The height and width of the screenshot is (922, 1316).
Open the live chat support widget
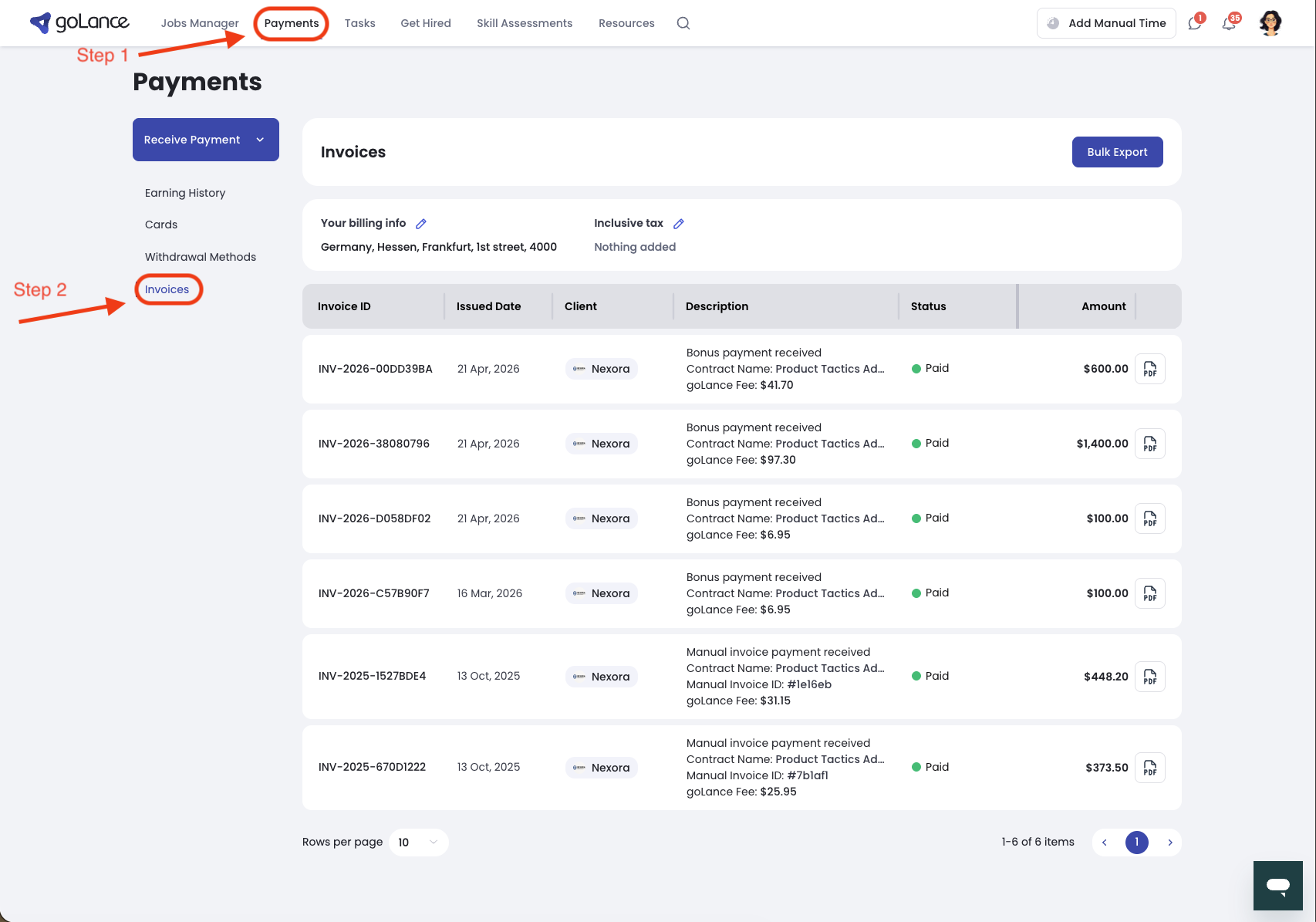1278,886
